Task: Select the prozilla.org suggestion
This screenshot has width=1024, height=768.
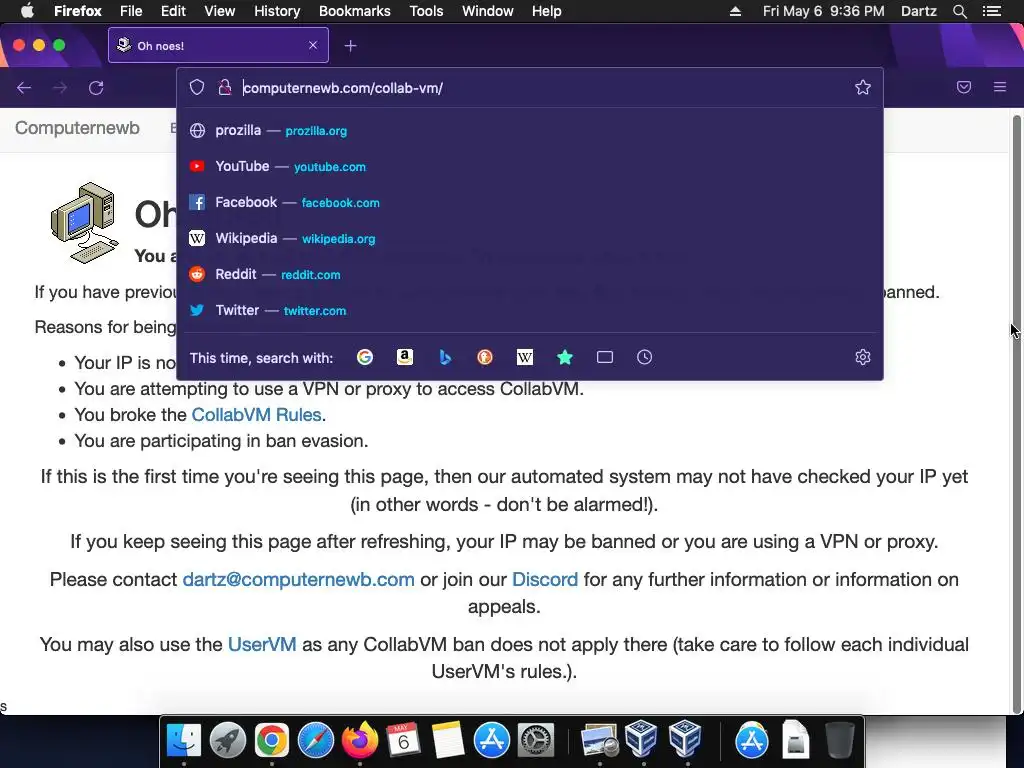Action: (x=530, y=131)
